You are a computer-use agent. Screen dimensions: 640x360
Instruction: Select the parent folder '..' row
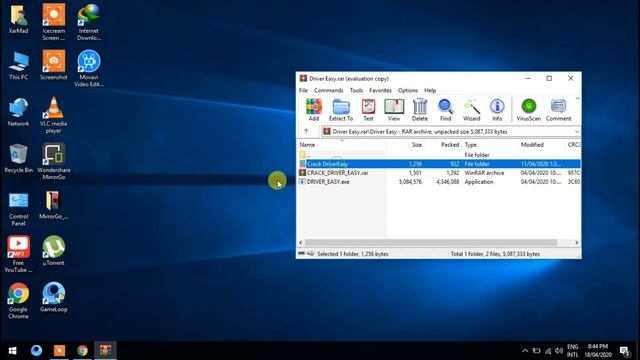point(439,155)
